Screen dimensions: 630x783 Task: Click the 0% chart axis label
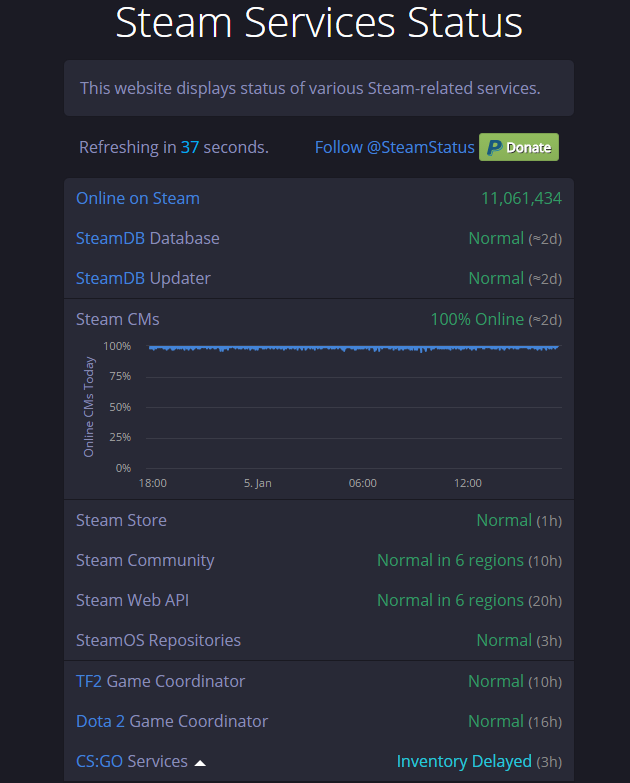[x=123, y=468]
